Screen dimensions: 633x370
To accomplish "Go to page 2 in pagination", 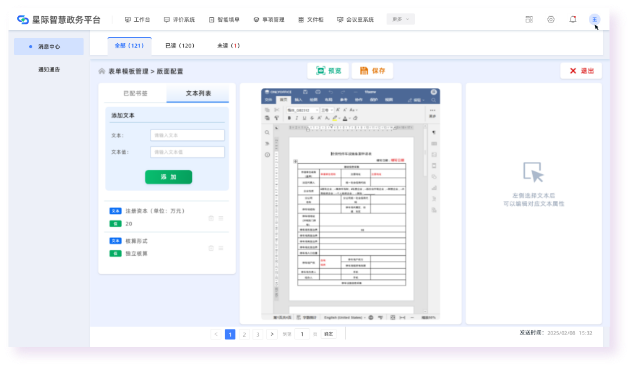I will point(244,334).
